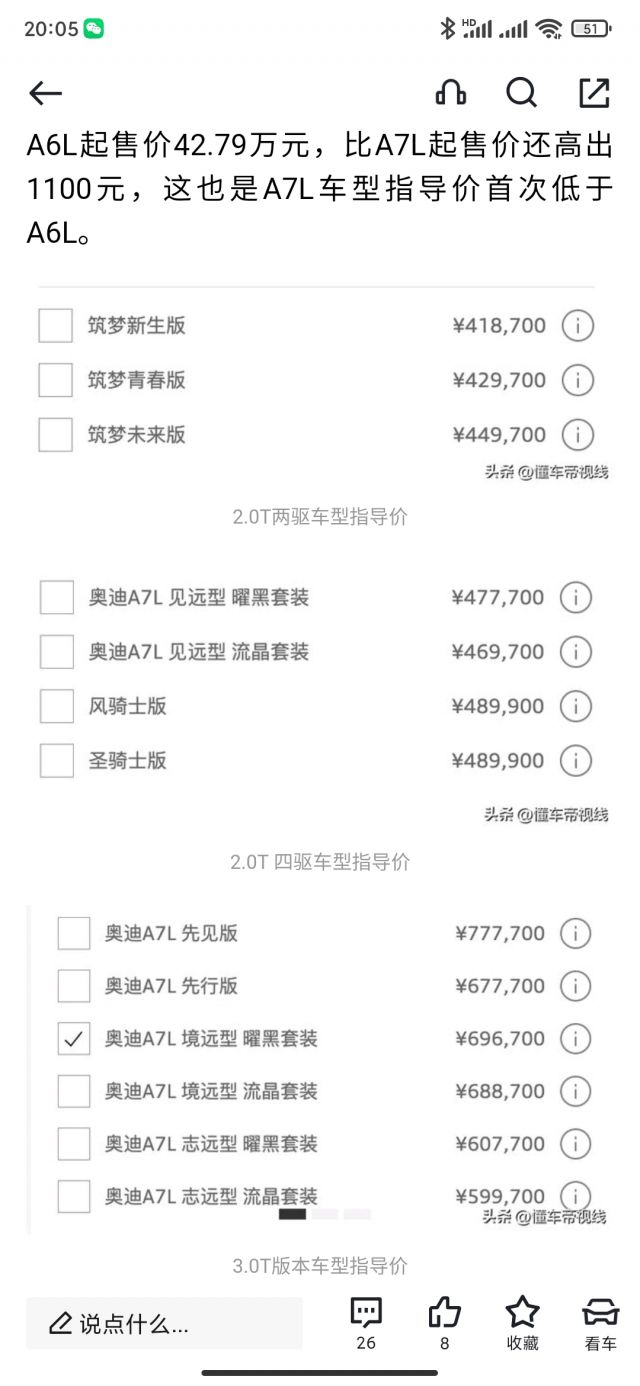
Task: Tap the info circle next to 圣骑士版
Action: tap(577, 760)
